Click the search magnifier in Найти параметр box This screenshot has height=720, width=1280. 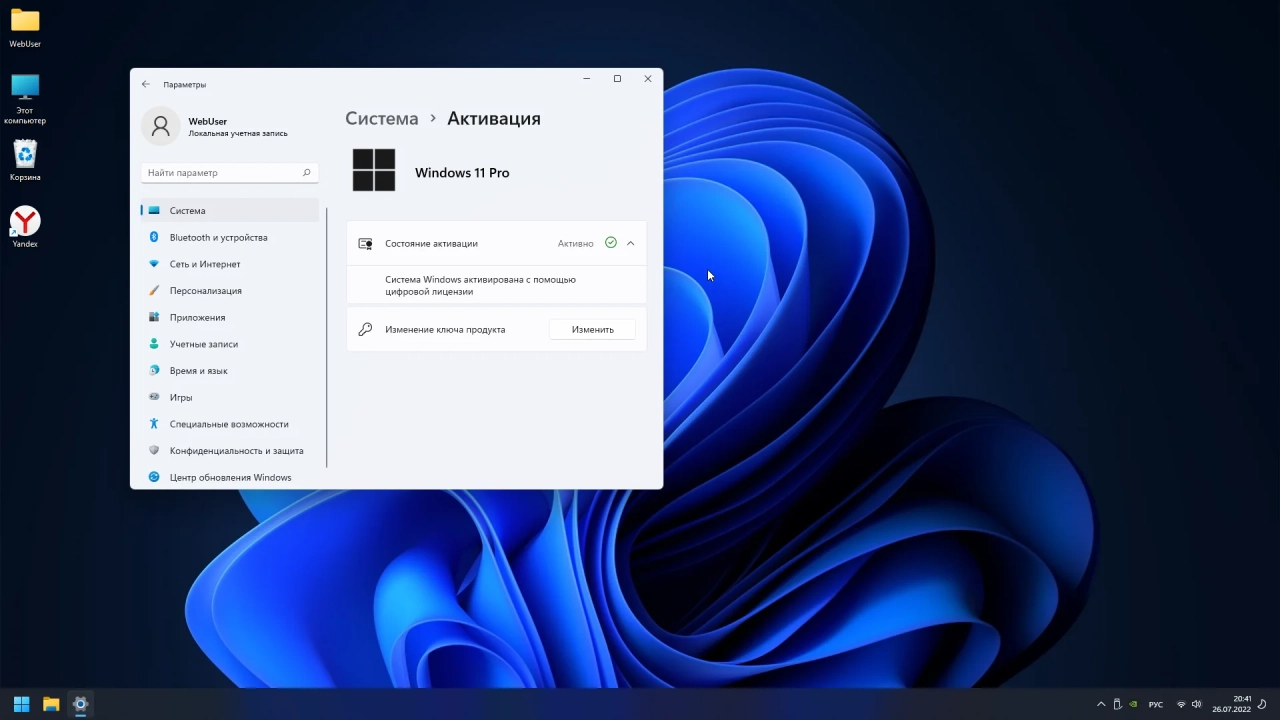point(306,172)
